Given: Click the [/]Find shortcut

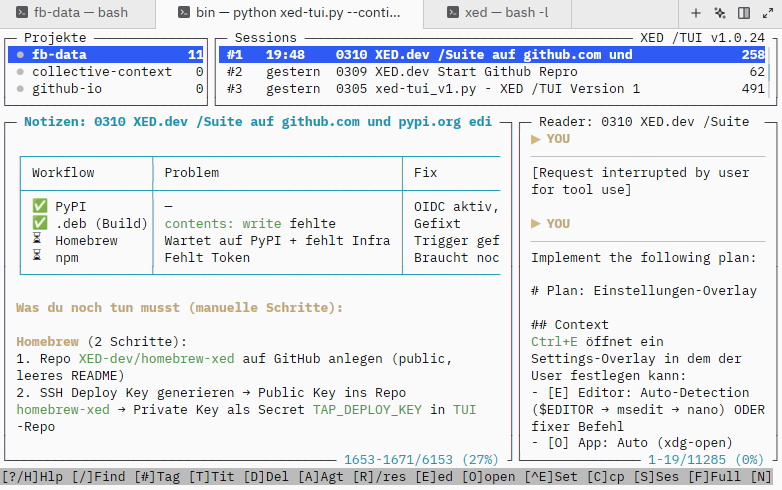Looking at the screenshot, I should 98,477.
